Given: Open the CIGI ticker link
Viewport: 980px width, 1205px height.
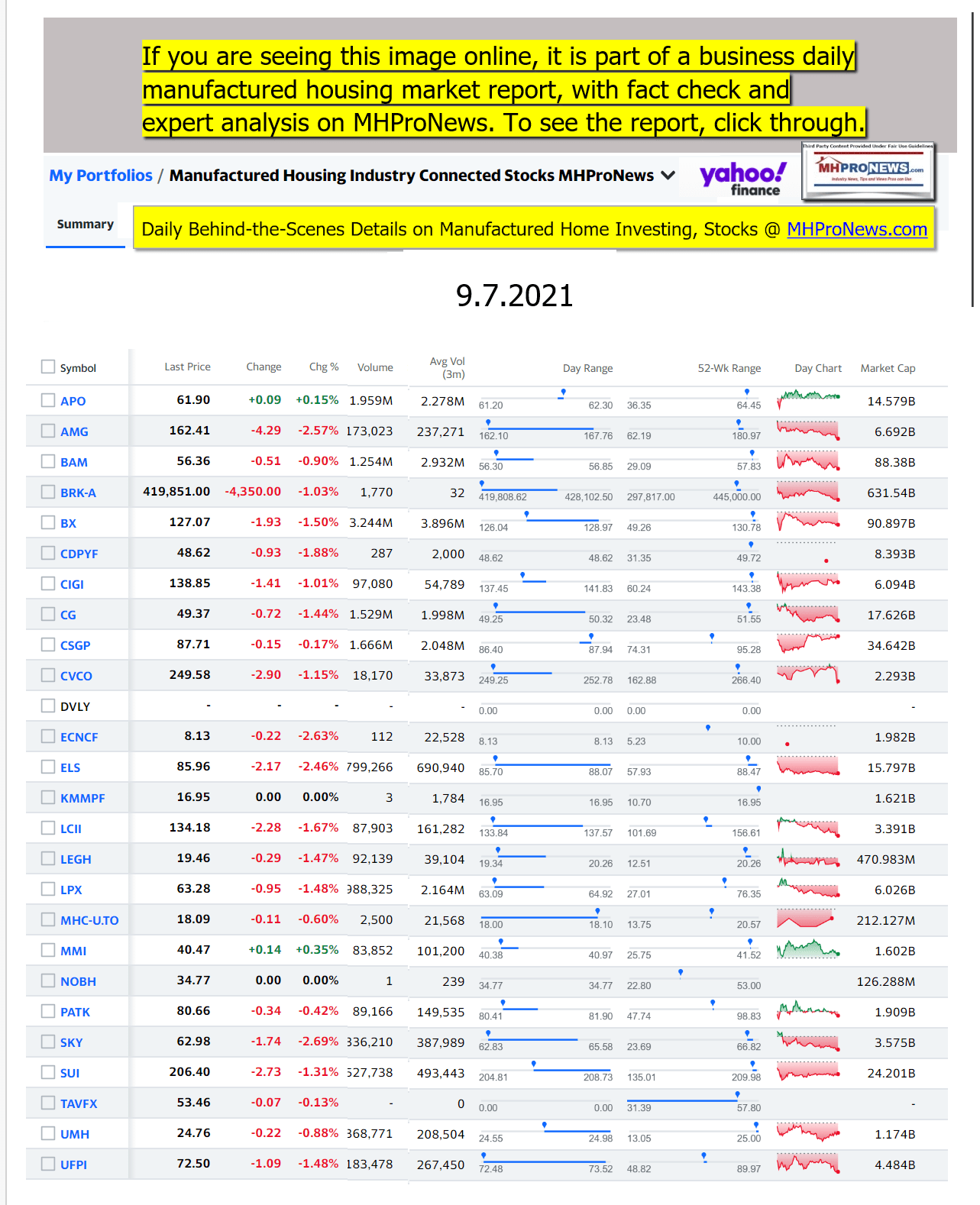Looking at the screenshot, I should point(72,584).
